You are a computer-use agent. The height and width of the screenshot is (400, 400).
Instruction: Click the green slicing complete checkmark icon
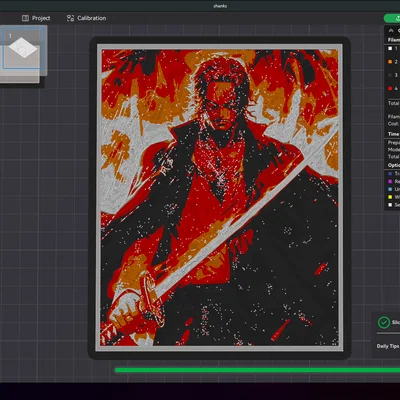pos(384,322)
